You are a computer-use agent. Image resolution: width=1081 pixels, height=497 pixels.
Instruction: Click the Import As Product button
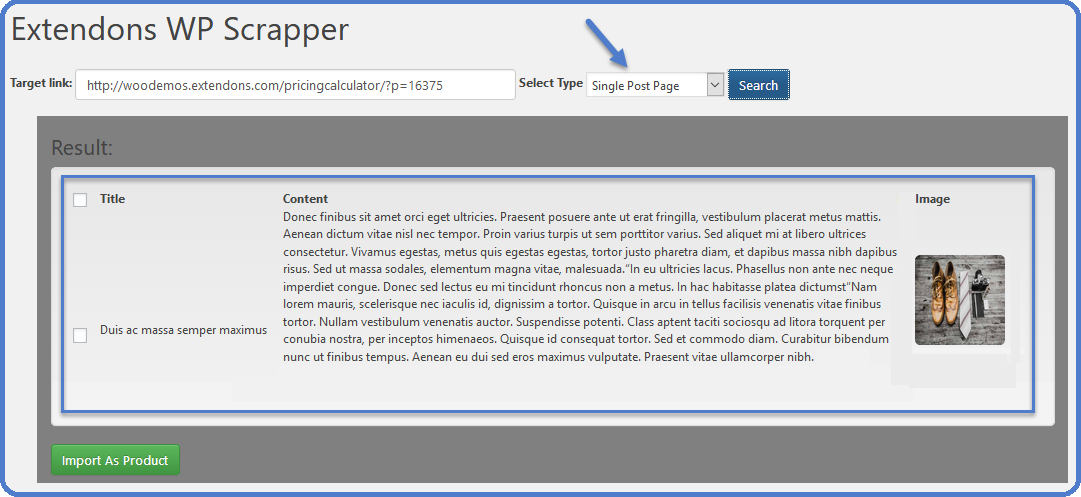point(115,460)
